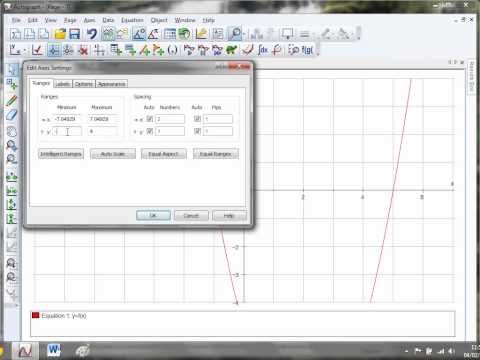Select the Point Mode tool in left sidebar
The image size is (480, 360).
pyautogui.click(x=12, y=84)
